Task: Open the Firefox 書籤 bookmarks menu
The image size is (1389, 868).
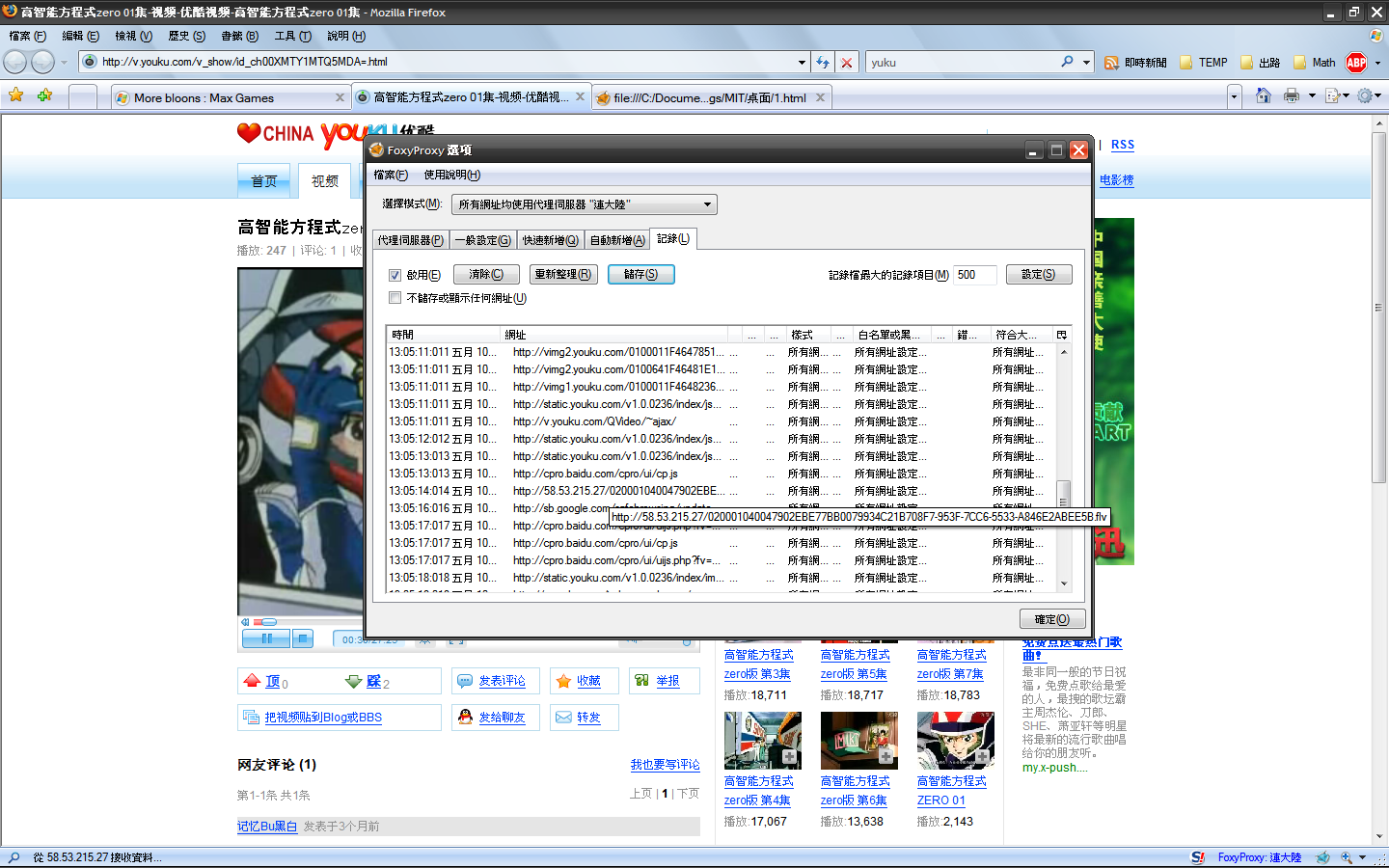Action: click(x=239, y=36)
